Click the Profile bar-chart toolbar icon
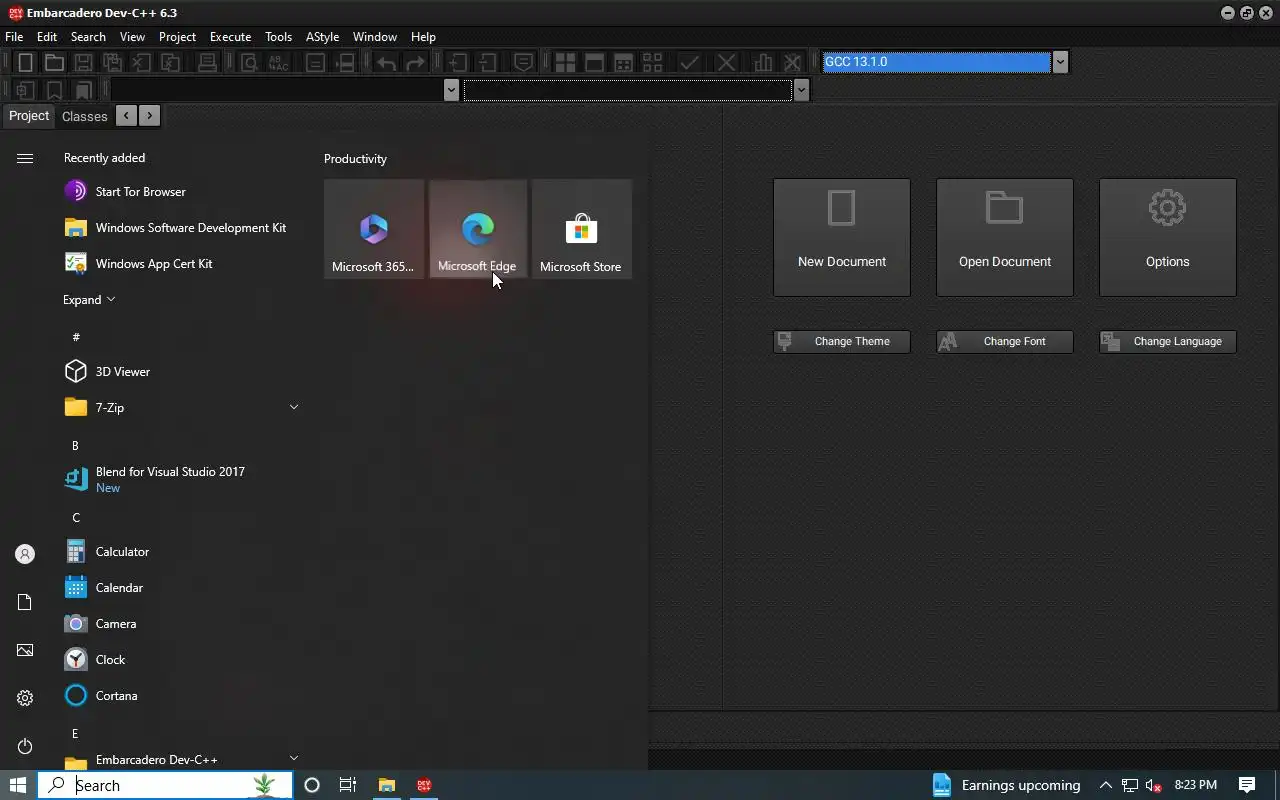The image size is (1280, 800). point(764,62)
